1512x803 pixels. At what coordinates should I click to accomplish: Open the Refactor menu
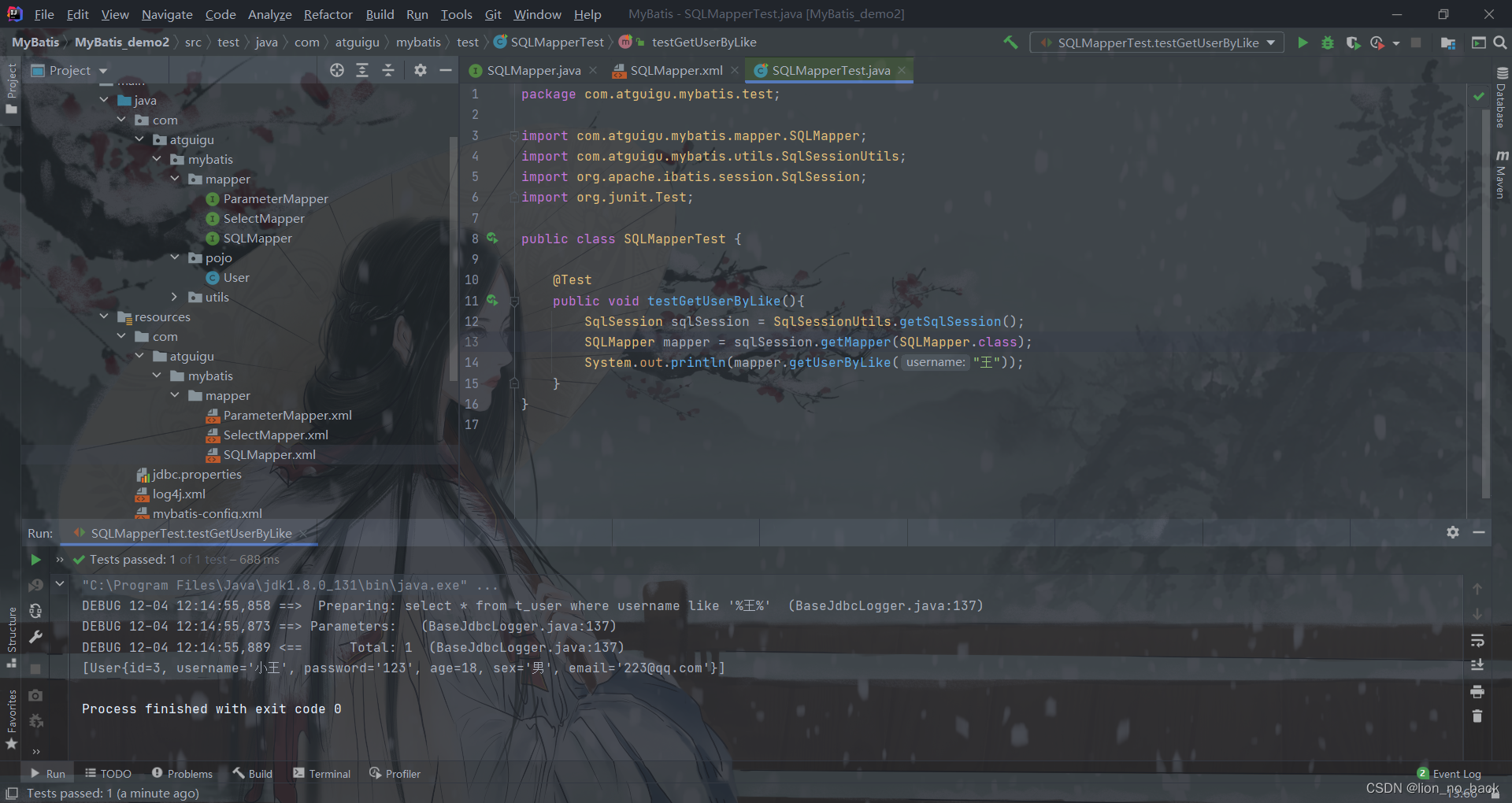pyautogui.click(x=328, y=14)
